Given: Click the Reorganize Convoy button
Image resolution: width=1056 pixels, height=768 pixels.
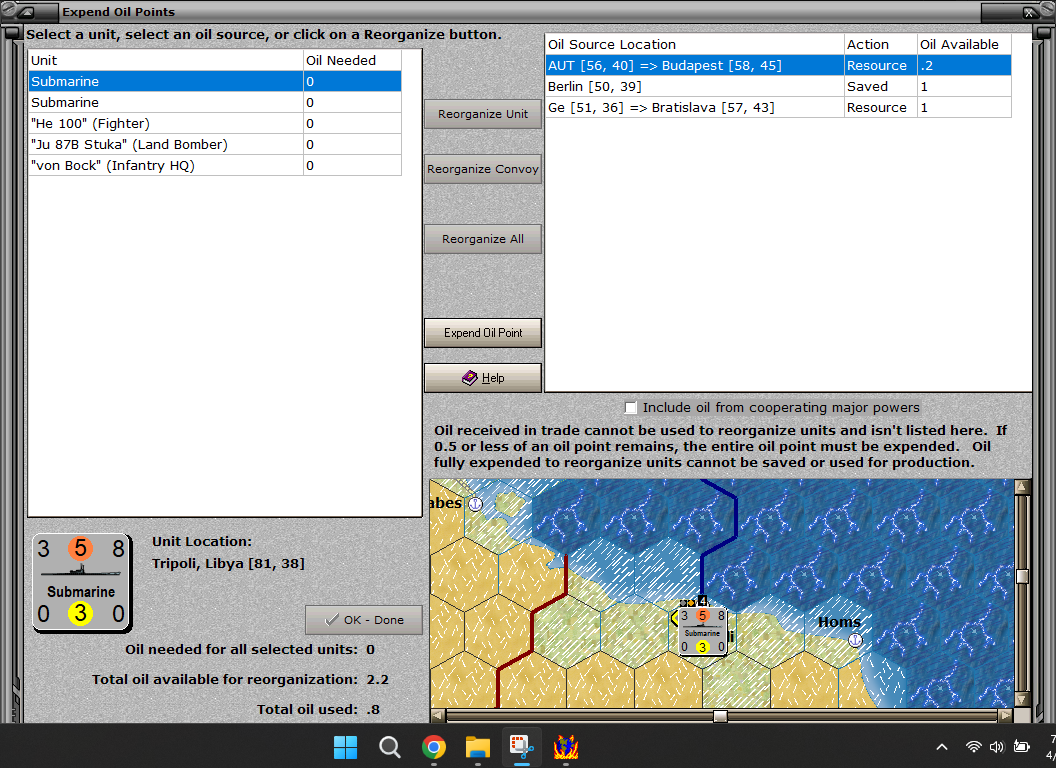Looking at the screenshot, I should (x=483, y=168).
